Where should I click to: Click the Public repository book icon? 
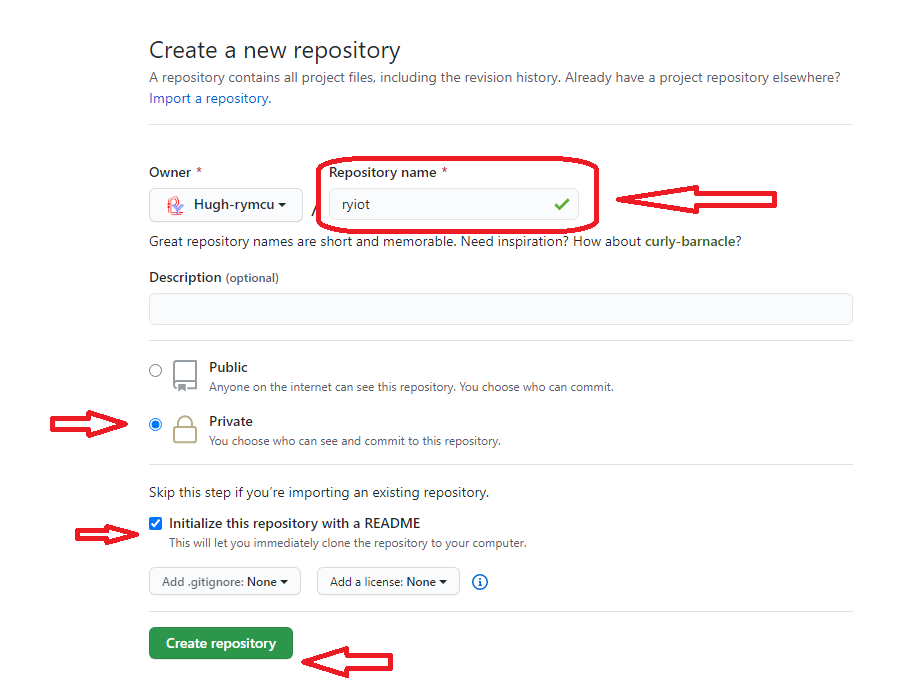[x=185, y=375]
